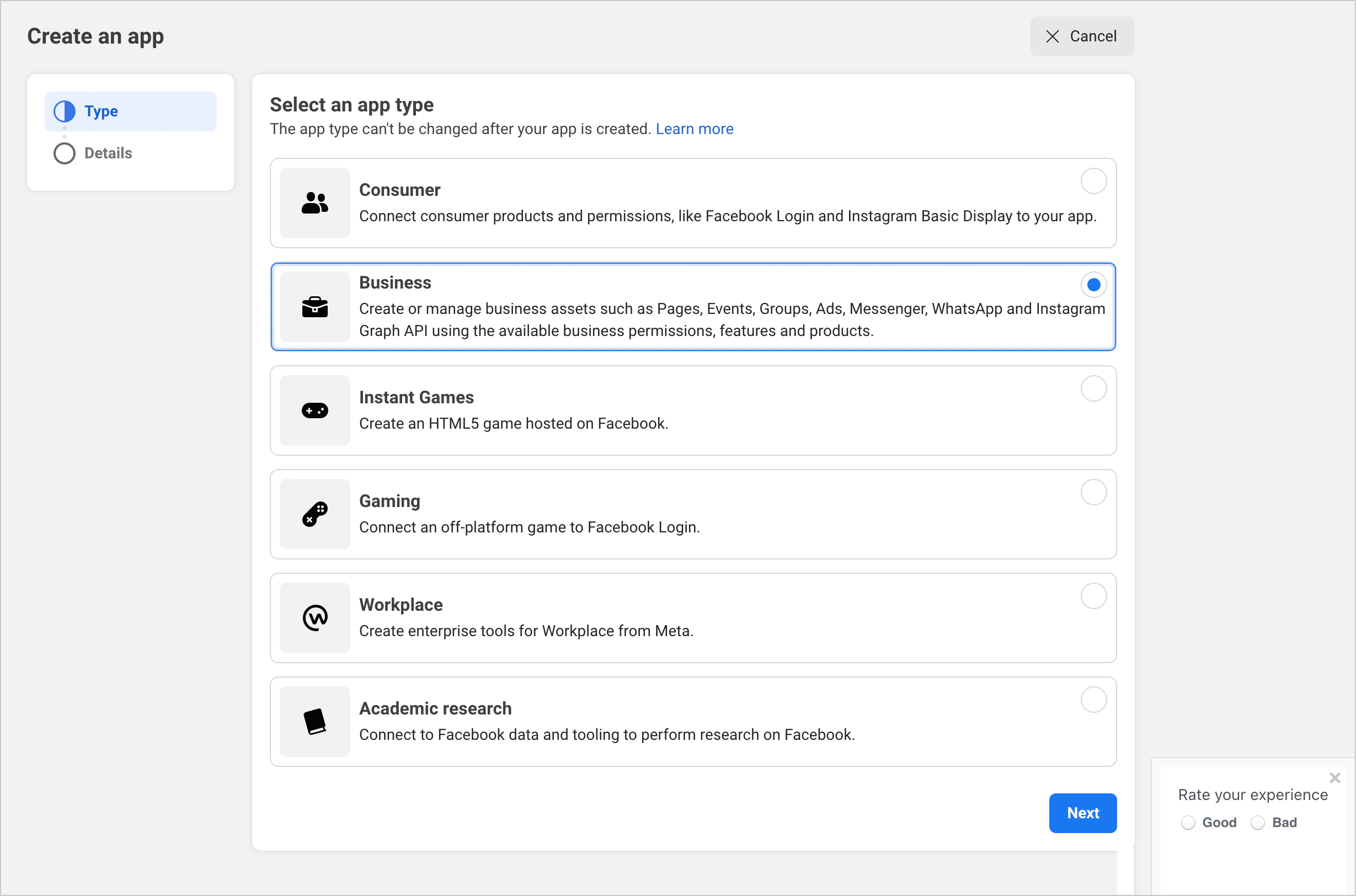Click the Instant Games gamepad icon
This screenshot has width=1356, height=896.
pos(315,410)
